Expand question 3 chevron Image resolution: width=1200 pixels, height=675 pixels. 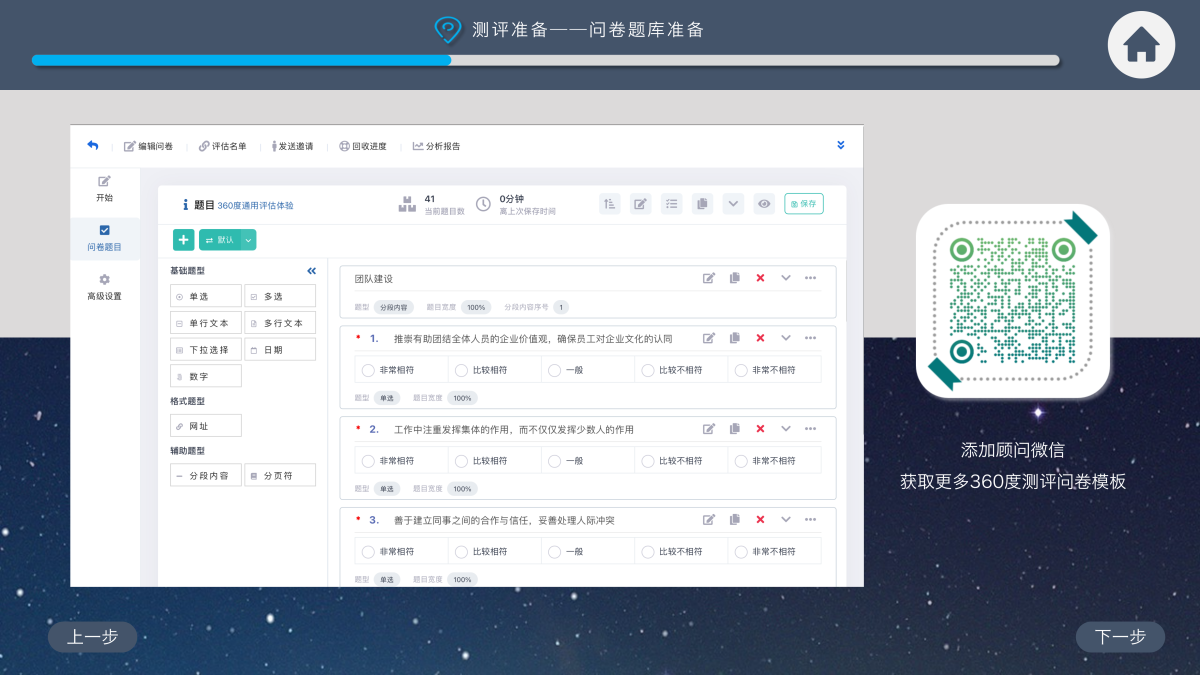(786, 520)
